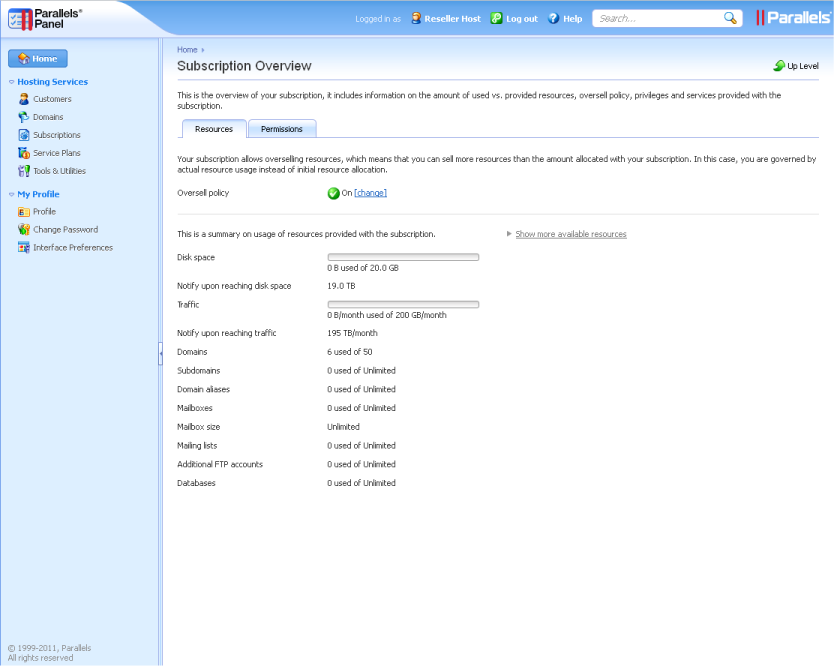Image resolution: width=834 pixels, height=666 pixels.
Task: Click the blue Help question-mark icon
Action: pos(554,18)
